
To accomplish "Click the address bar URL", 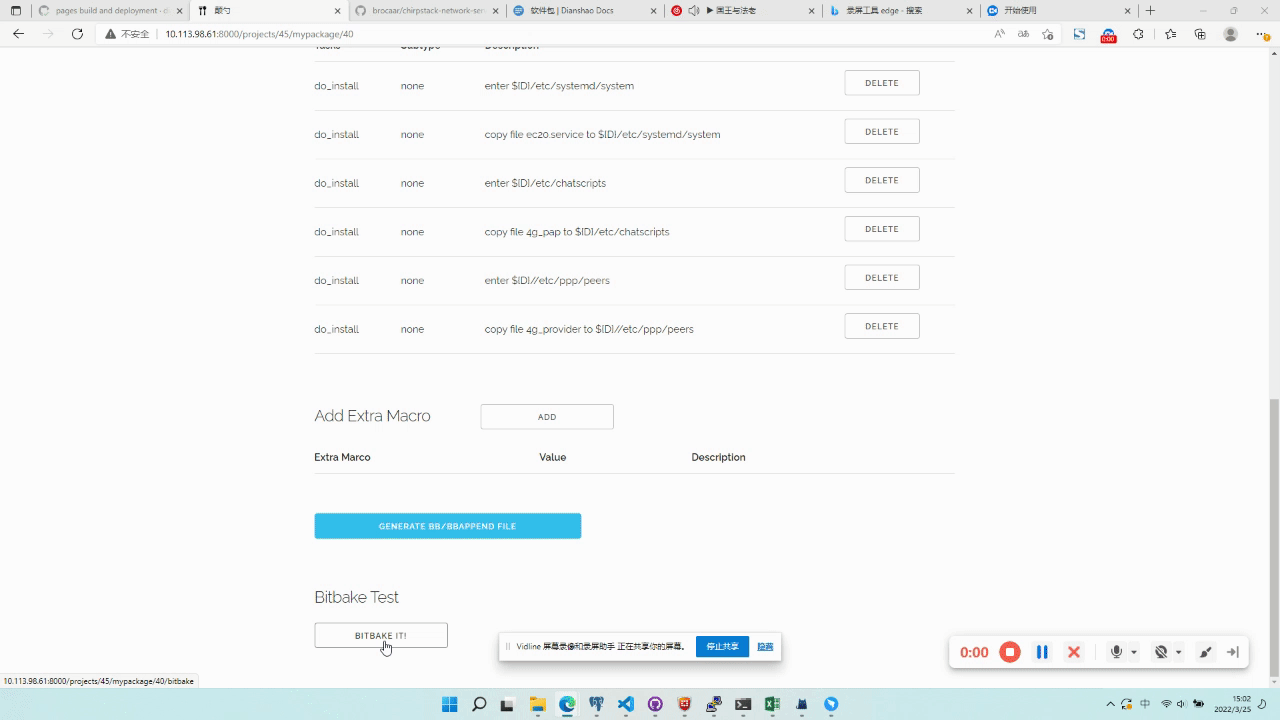I will pyautogui.click(x=259, y=34).
